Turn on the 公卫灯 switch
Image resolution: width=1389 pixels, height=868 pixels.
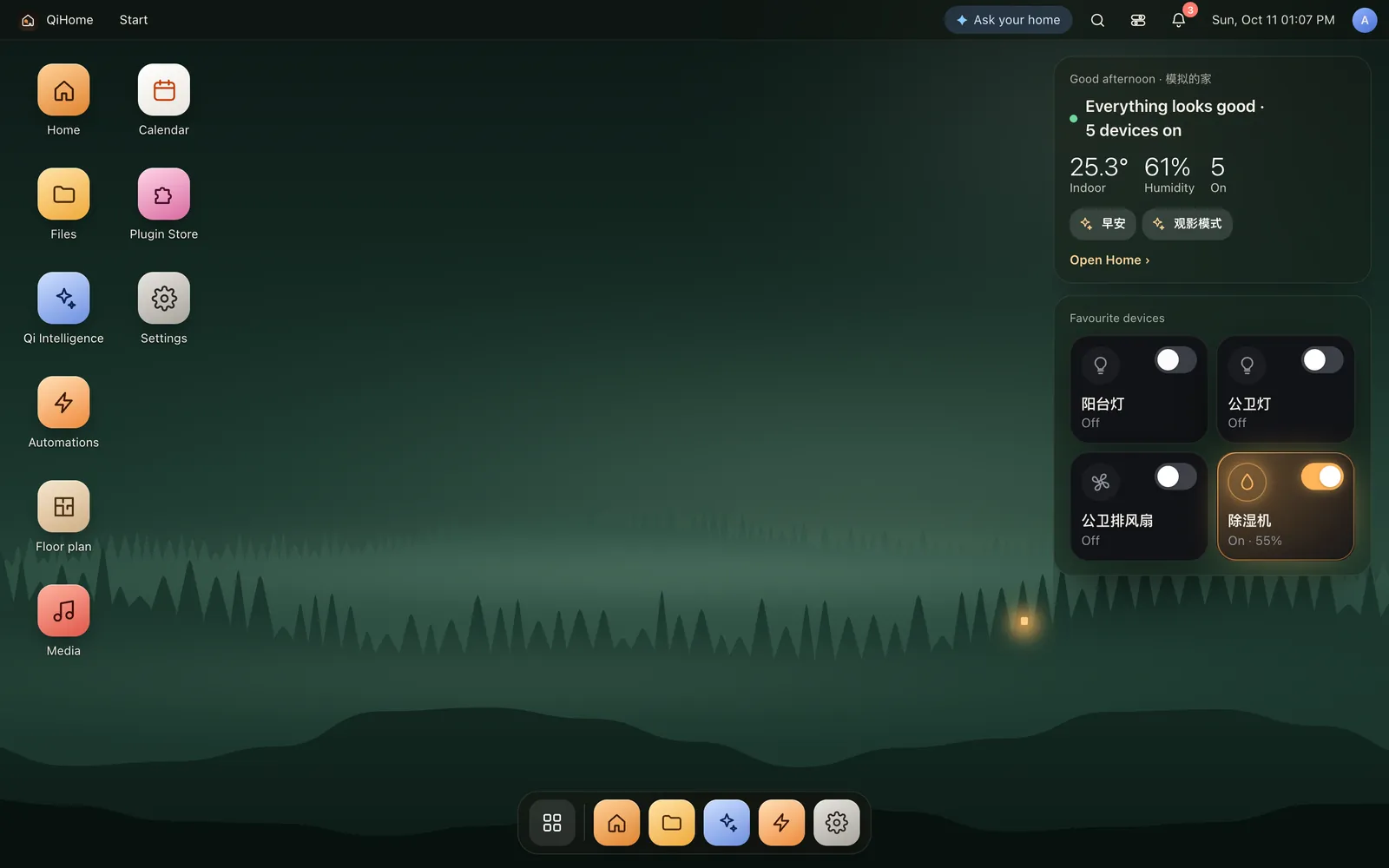(1322, 360)
